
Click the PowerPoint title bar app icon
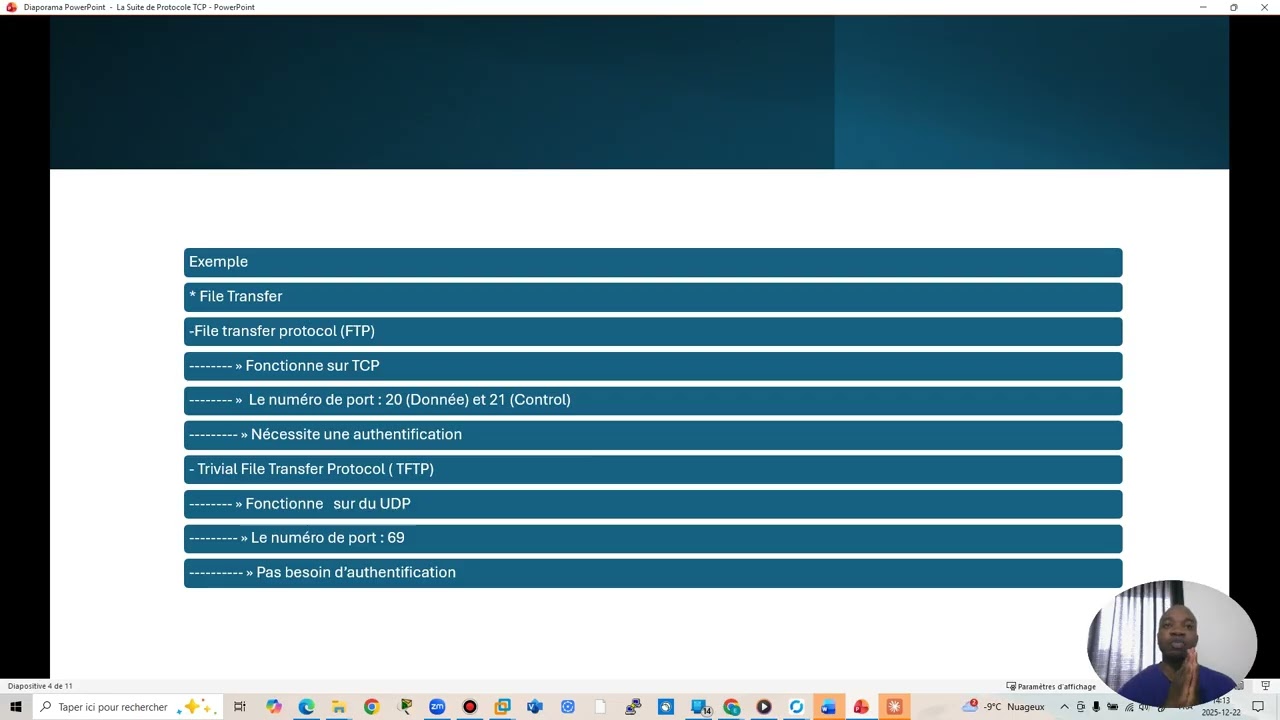[x=12, y=7]
